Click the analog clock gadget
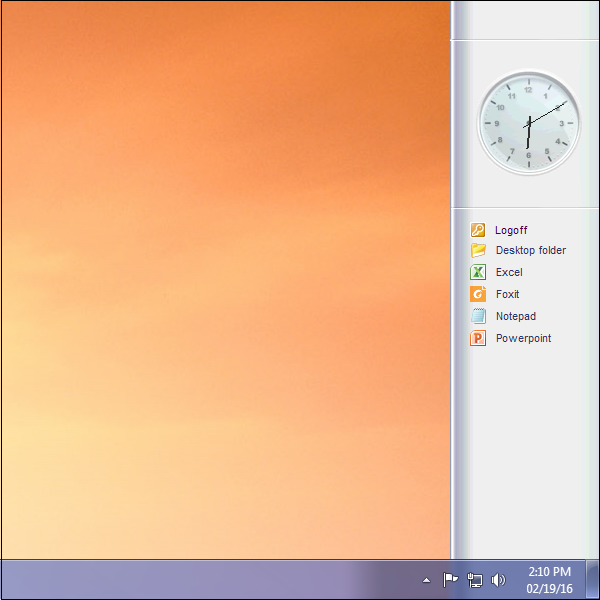Viewport: 600px width, 600px height. 528,124
